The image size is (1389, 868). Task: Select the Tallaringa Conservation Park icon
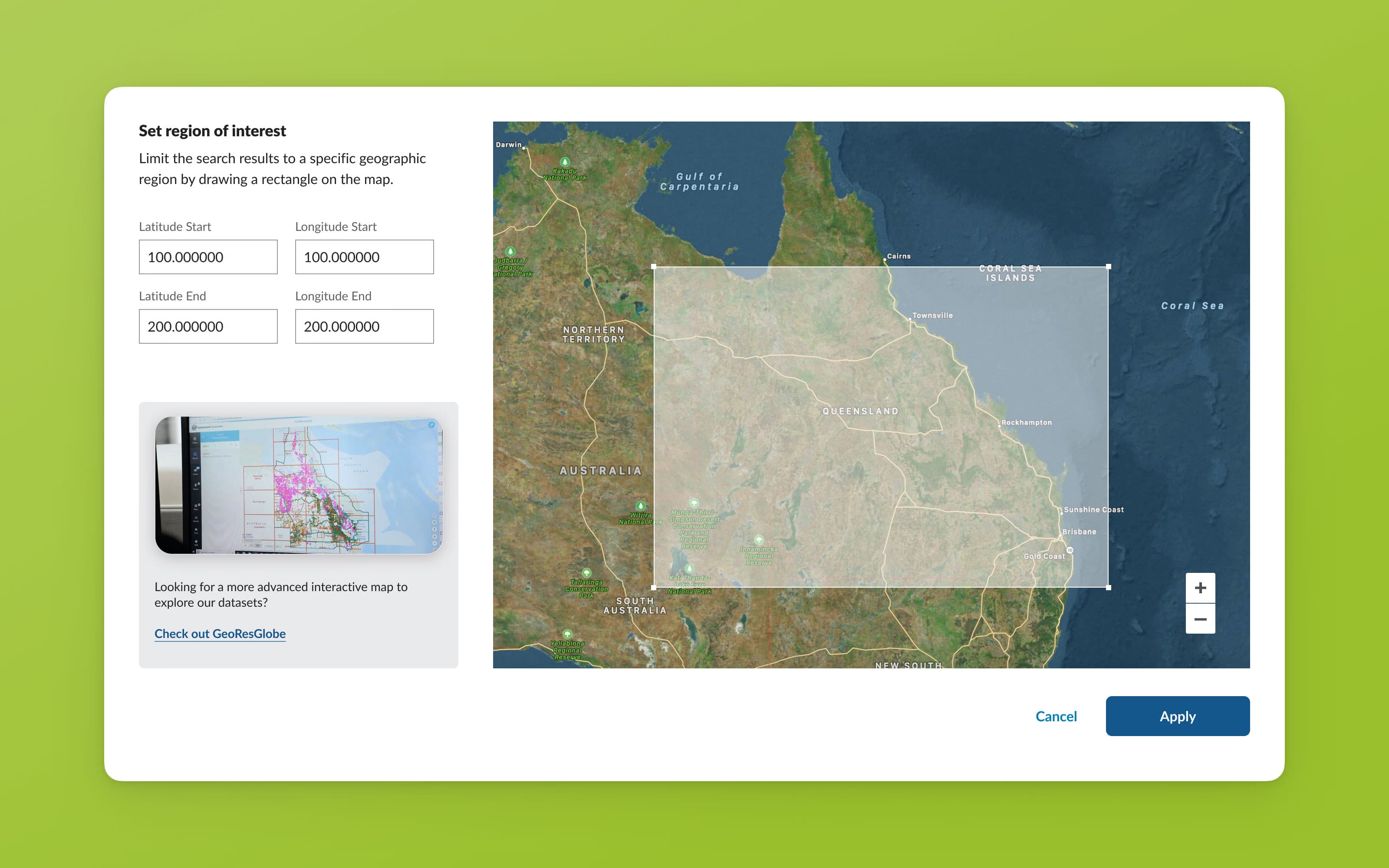586,572
